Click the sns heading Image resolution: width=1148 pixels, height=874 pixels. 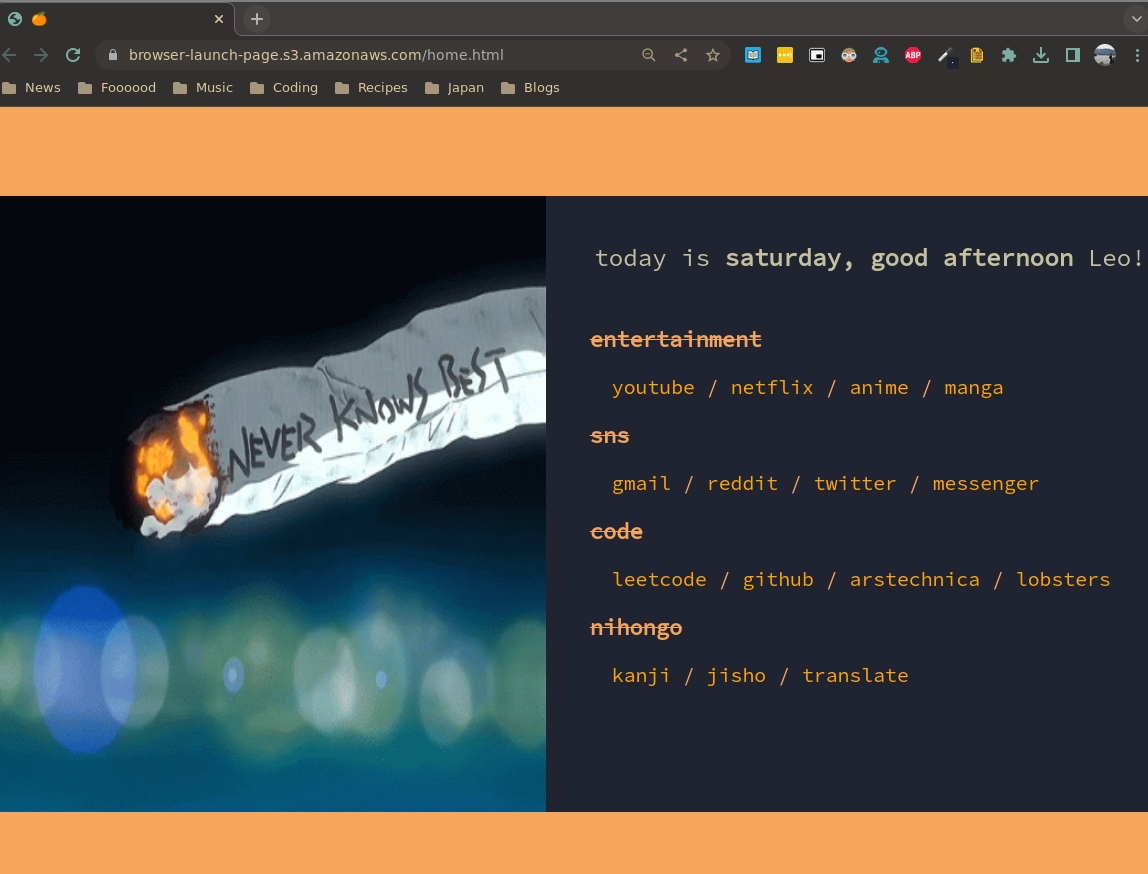(610, 436)
